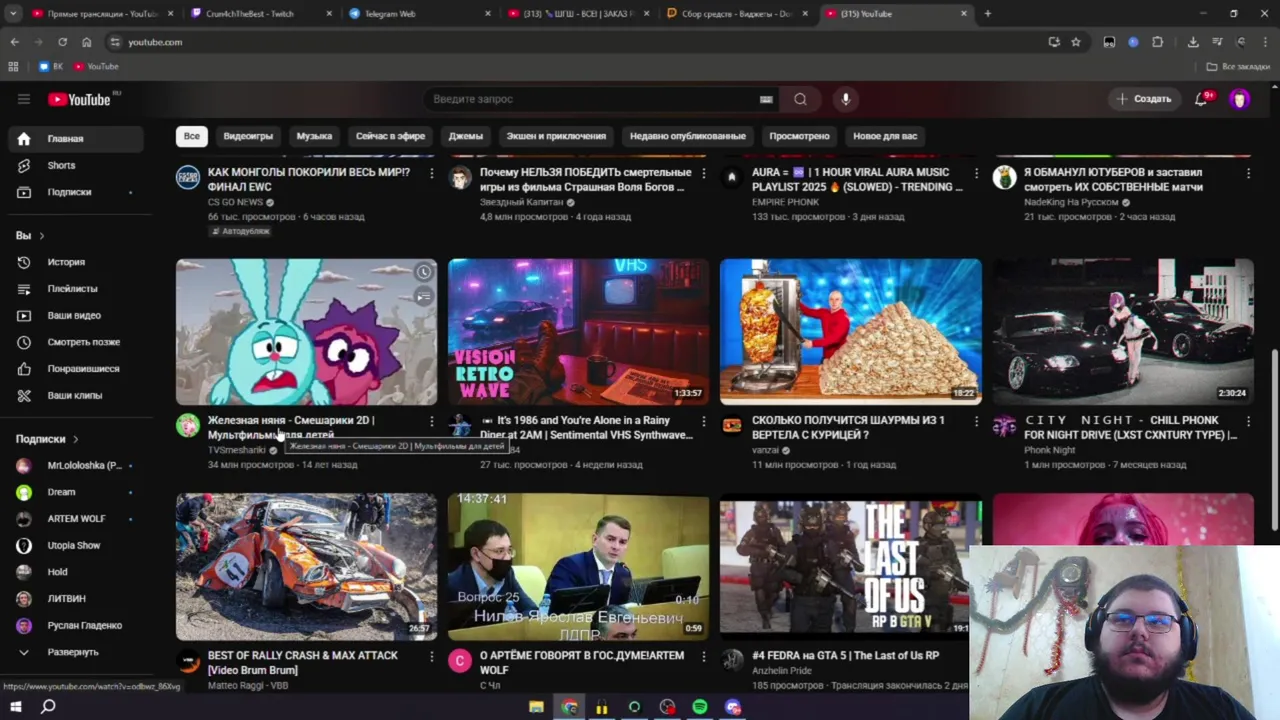This screenshot has height=720, width=1280.
Task: Click the YouTube logo
Action: pyautogui.click(x=80, y=99)
